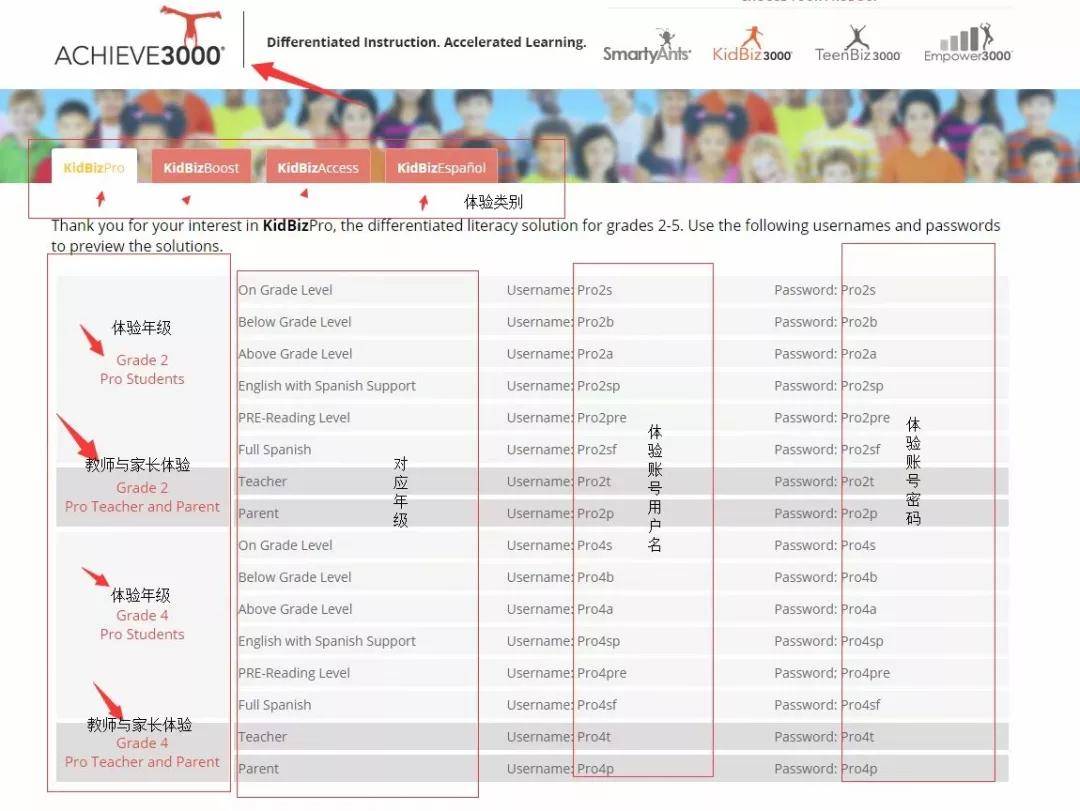
Task: Select username Pro4sf
Action: pyautogui.click(x=597, y=705)
